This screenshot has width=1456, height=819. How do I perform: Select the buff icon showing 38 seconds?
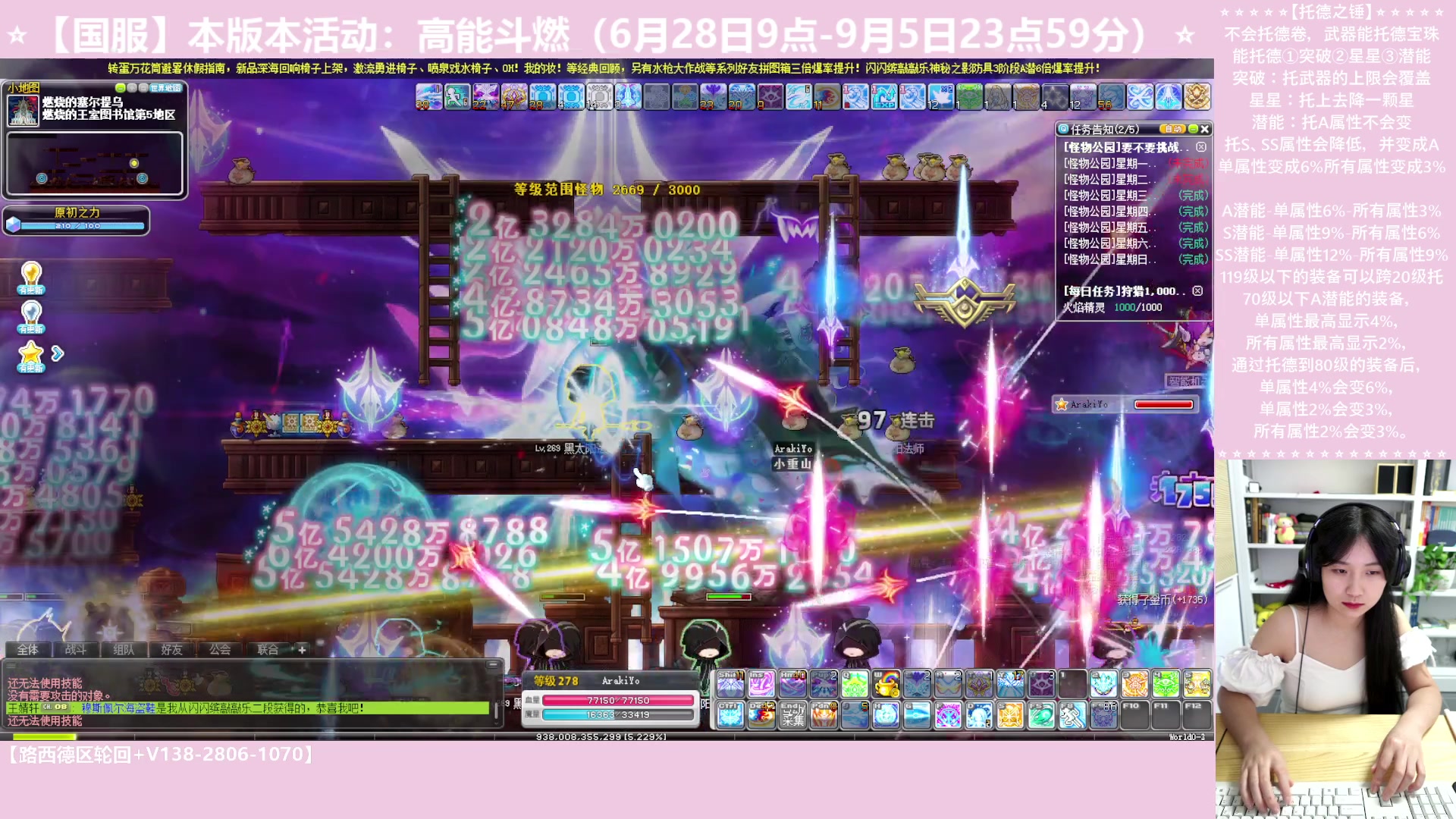point(428,97)
